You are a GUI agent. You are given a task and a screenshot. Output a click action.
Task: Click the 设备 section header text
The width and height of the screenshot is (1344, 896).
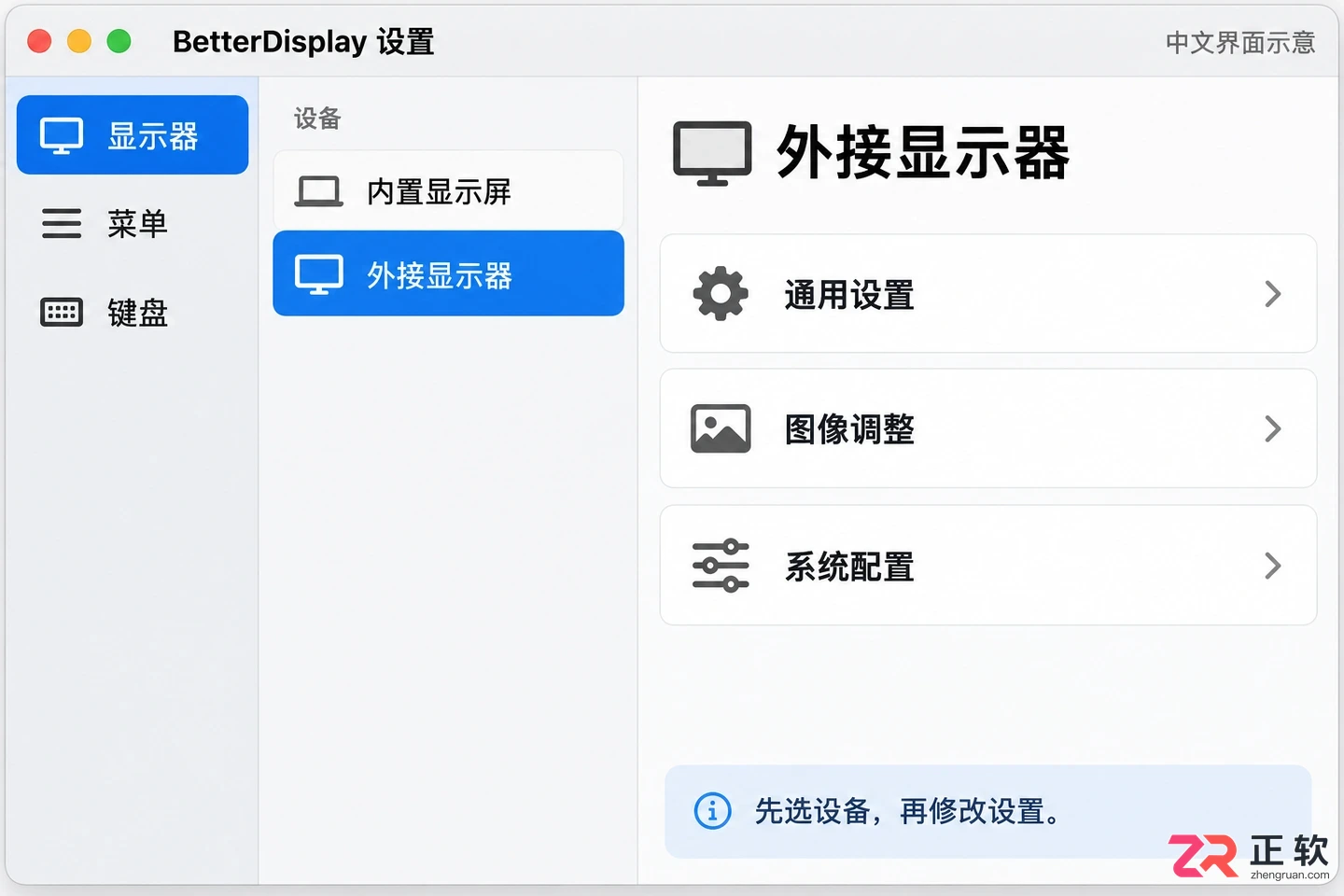point(317,119)
